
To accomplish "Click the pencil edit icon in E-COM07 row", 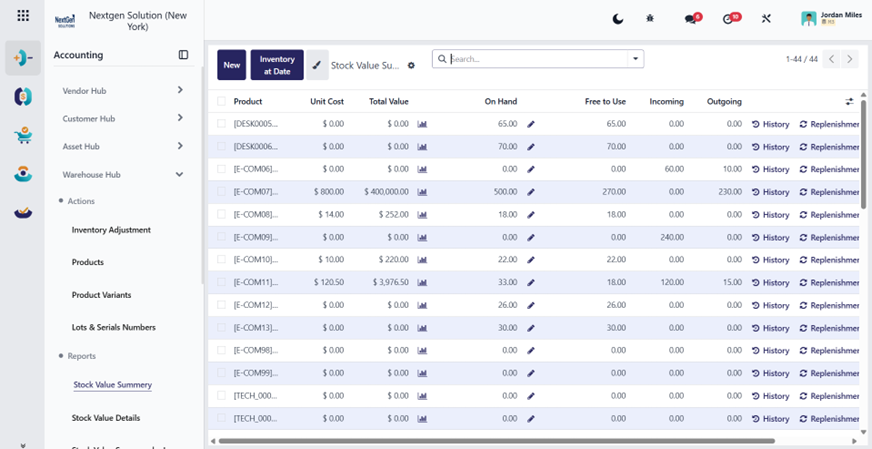I will point(531,192).
